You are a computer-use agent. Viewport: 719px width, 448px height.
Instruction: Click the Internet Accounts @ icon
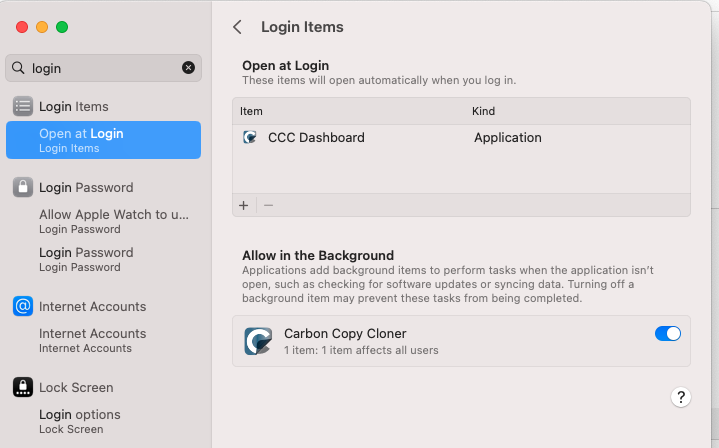(23, 306)
